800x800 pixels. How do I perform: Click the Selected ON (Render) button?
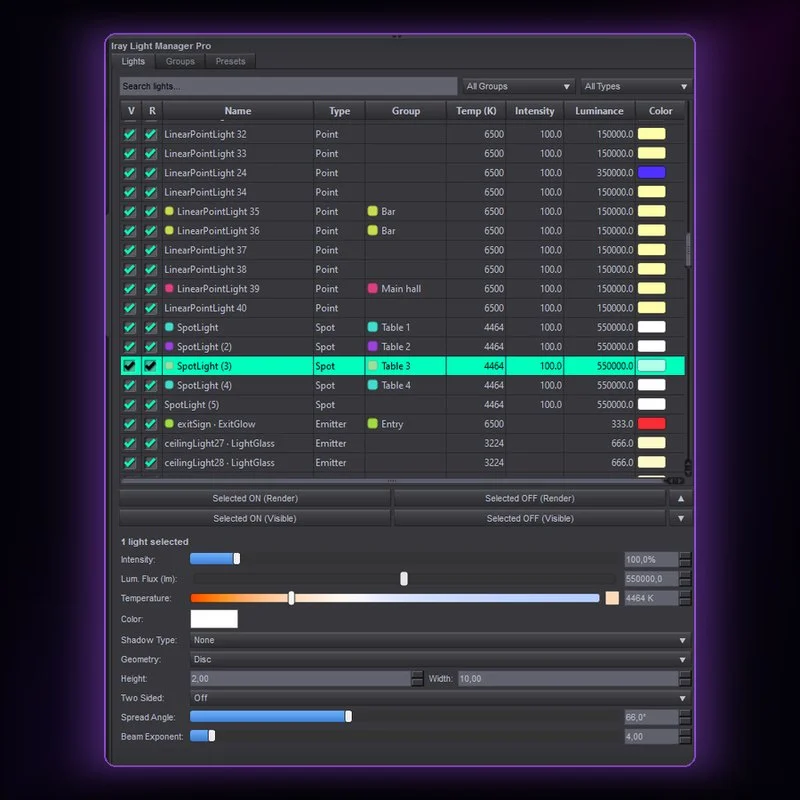(x=255, y=498)
